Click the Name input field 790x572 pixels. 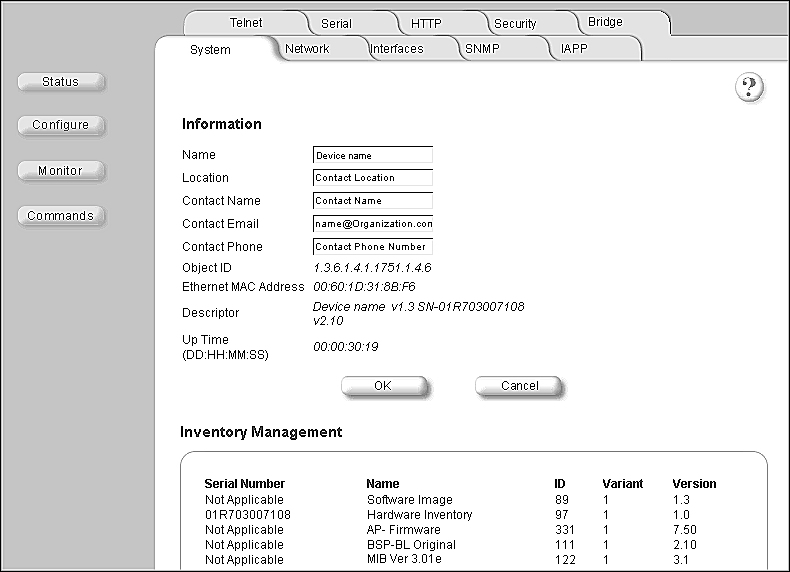pyautogui.click(x=372, y=155)
